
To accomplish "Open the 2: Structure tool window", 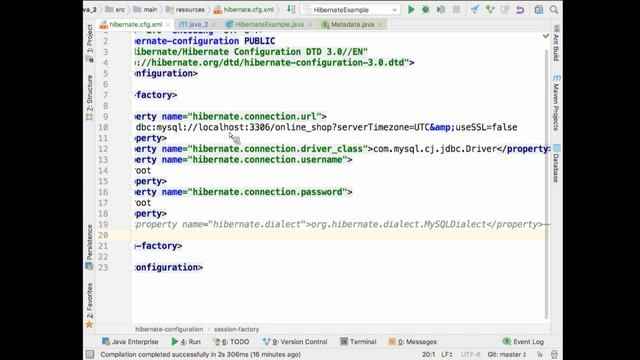I will tap(89, 97).
